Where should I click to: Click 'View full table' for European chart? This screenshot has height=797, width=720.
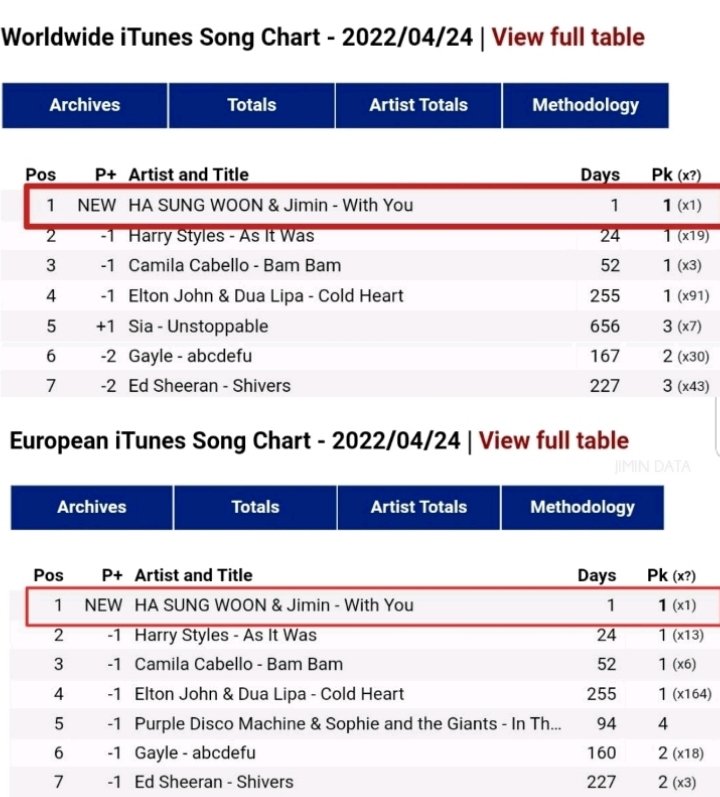coord(553,441)
